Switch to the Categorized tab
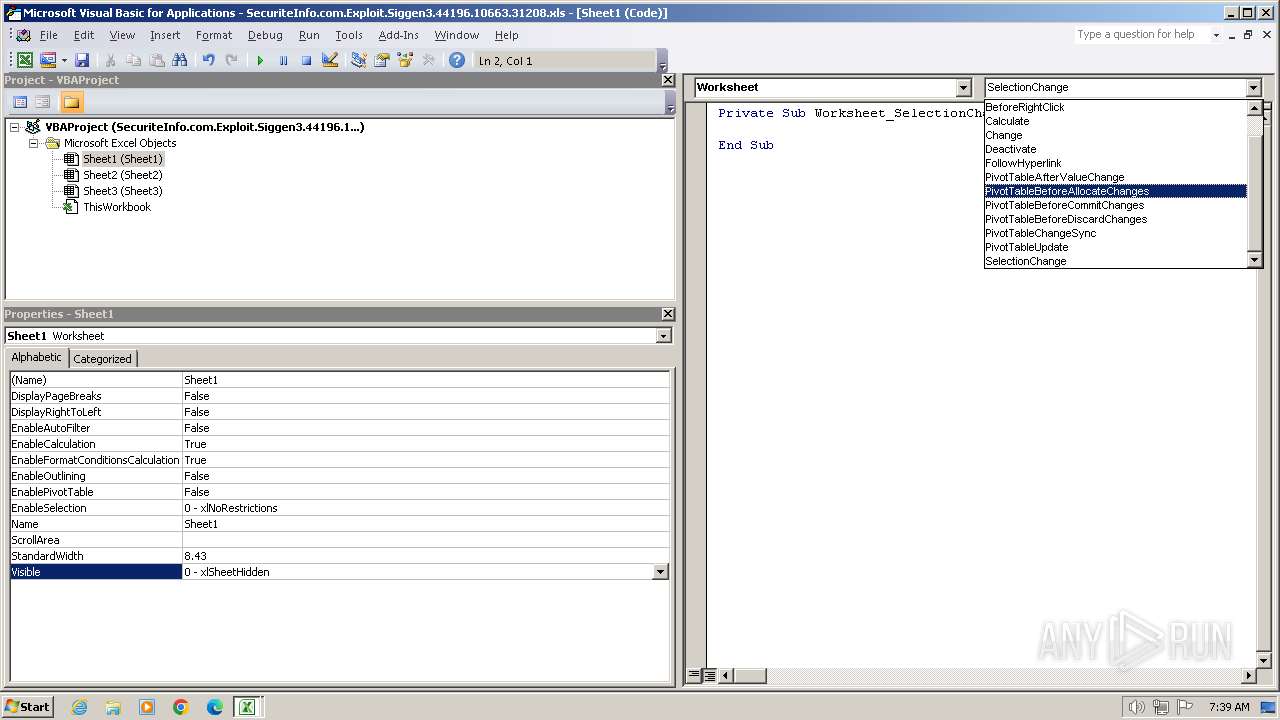This screenshot has width=1280, height=720. tap(102, 359)
